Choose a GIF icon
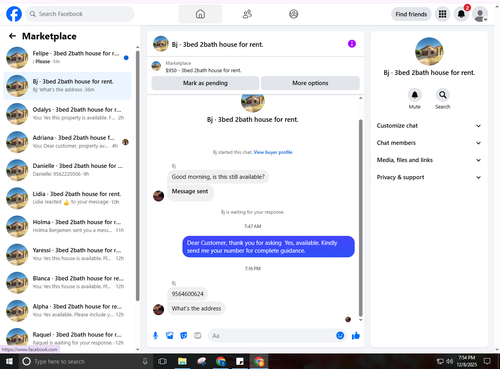 coord(198,336)
